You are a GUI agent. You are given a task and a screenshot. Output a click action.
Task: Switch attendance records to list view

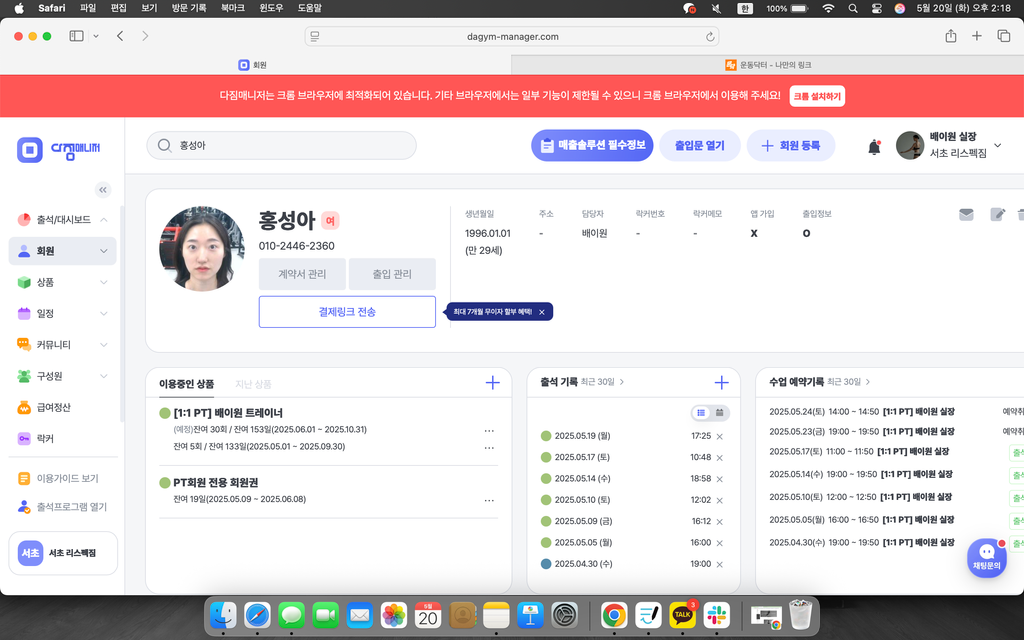tap(701, 412)
